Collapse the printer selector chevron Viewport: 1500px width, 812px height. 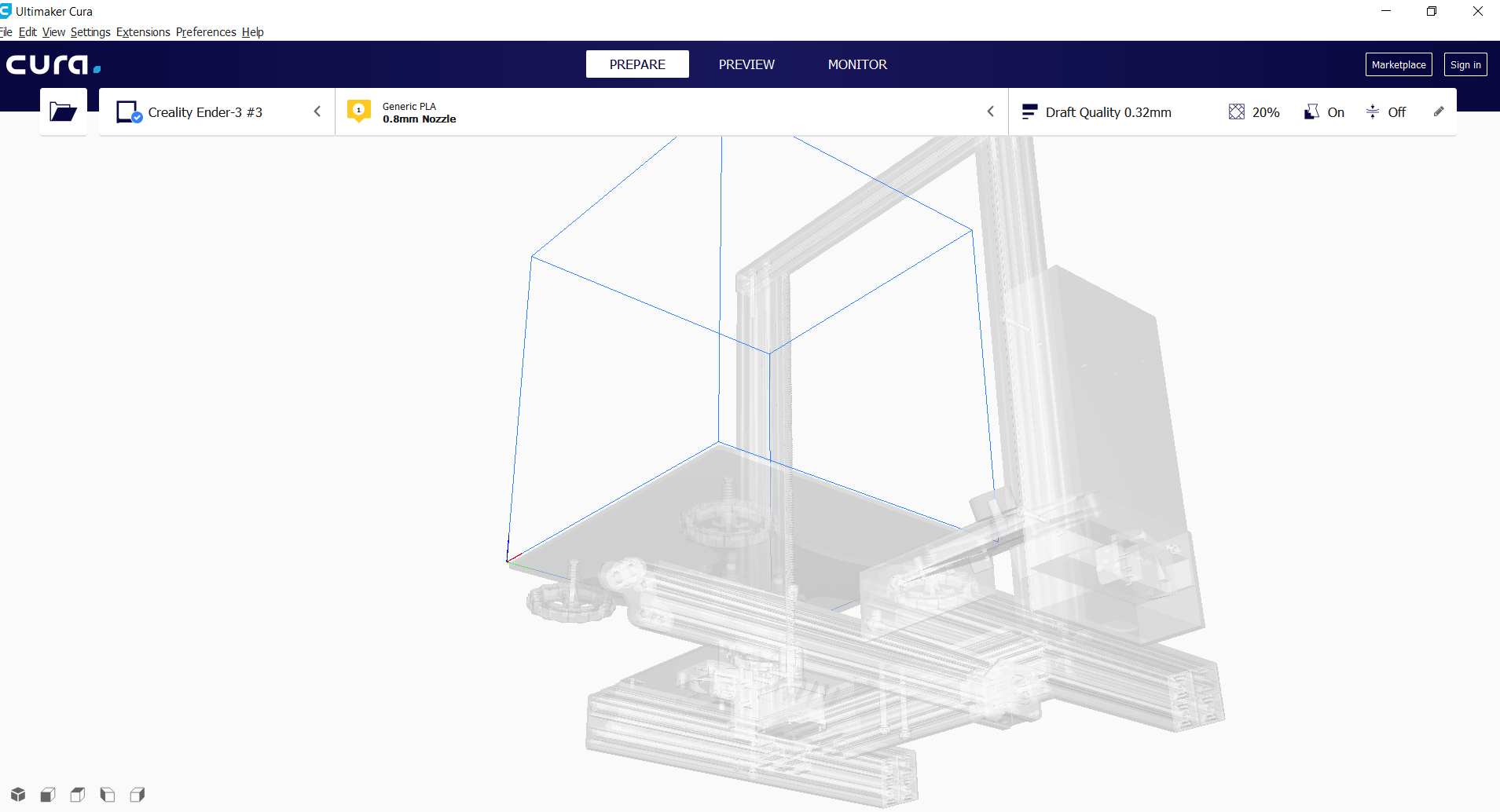[x=317, y=112]
